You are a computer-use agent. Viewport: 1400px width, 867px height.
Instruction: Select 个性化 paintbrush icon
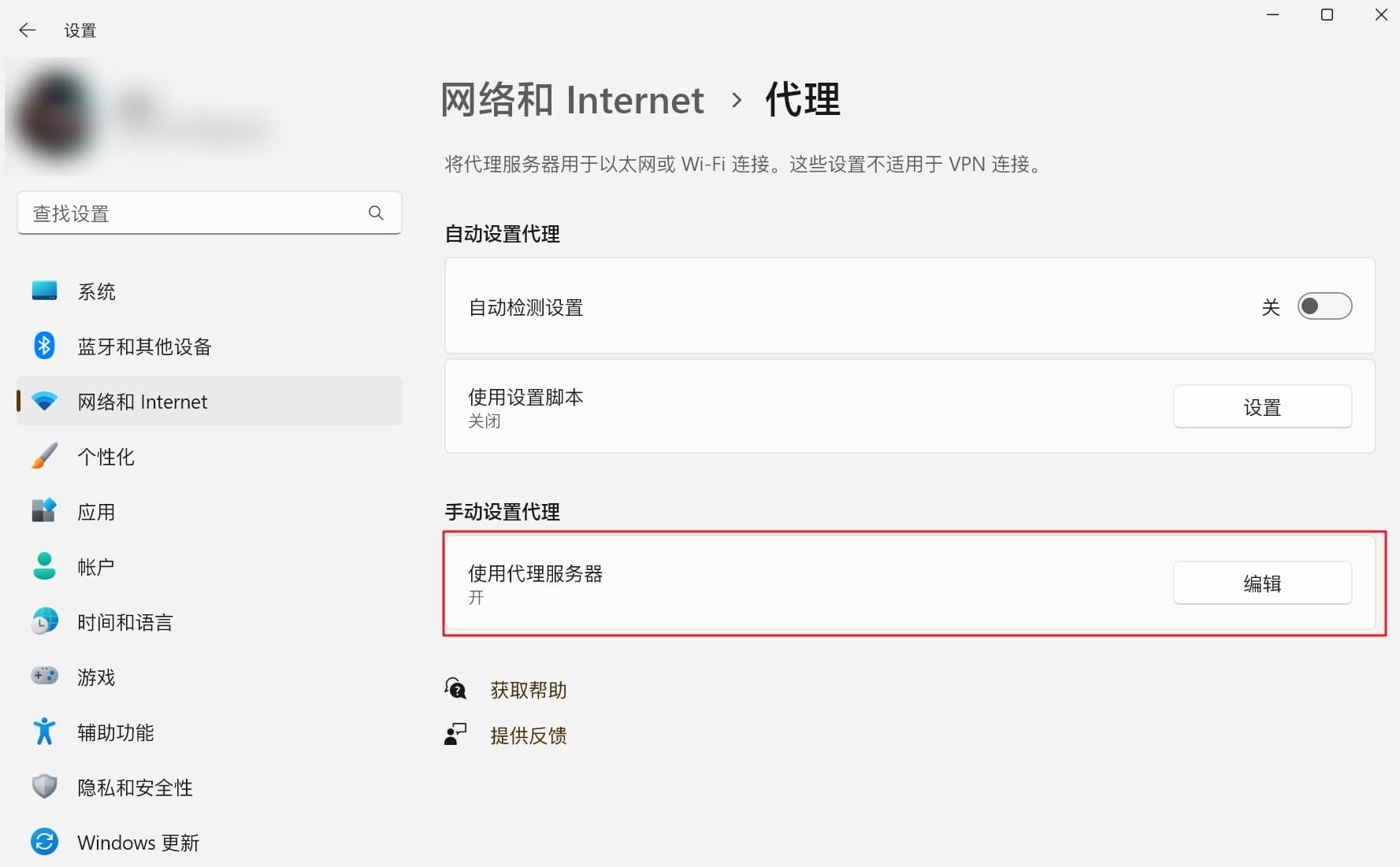44,456
